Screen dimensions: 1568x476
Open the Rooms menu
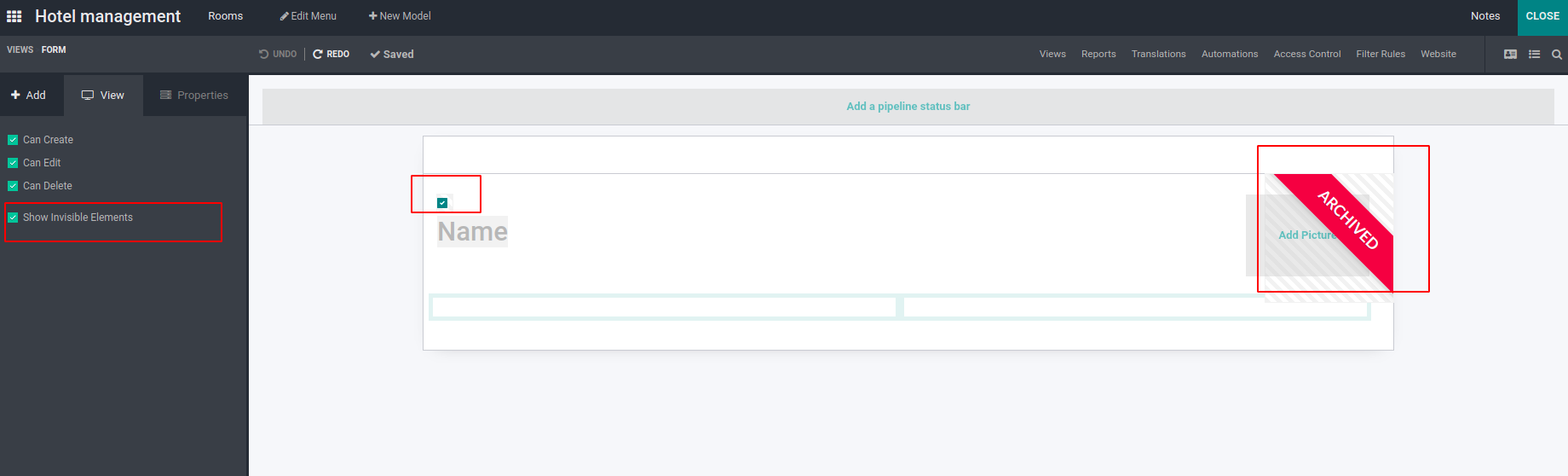(x=226, y=16)
